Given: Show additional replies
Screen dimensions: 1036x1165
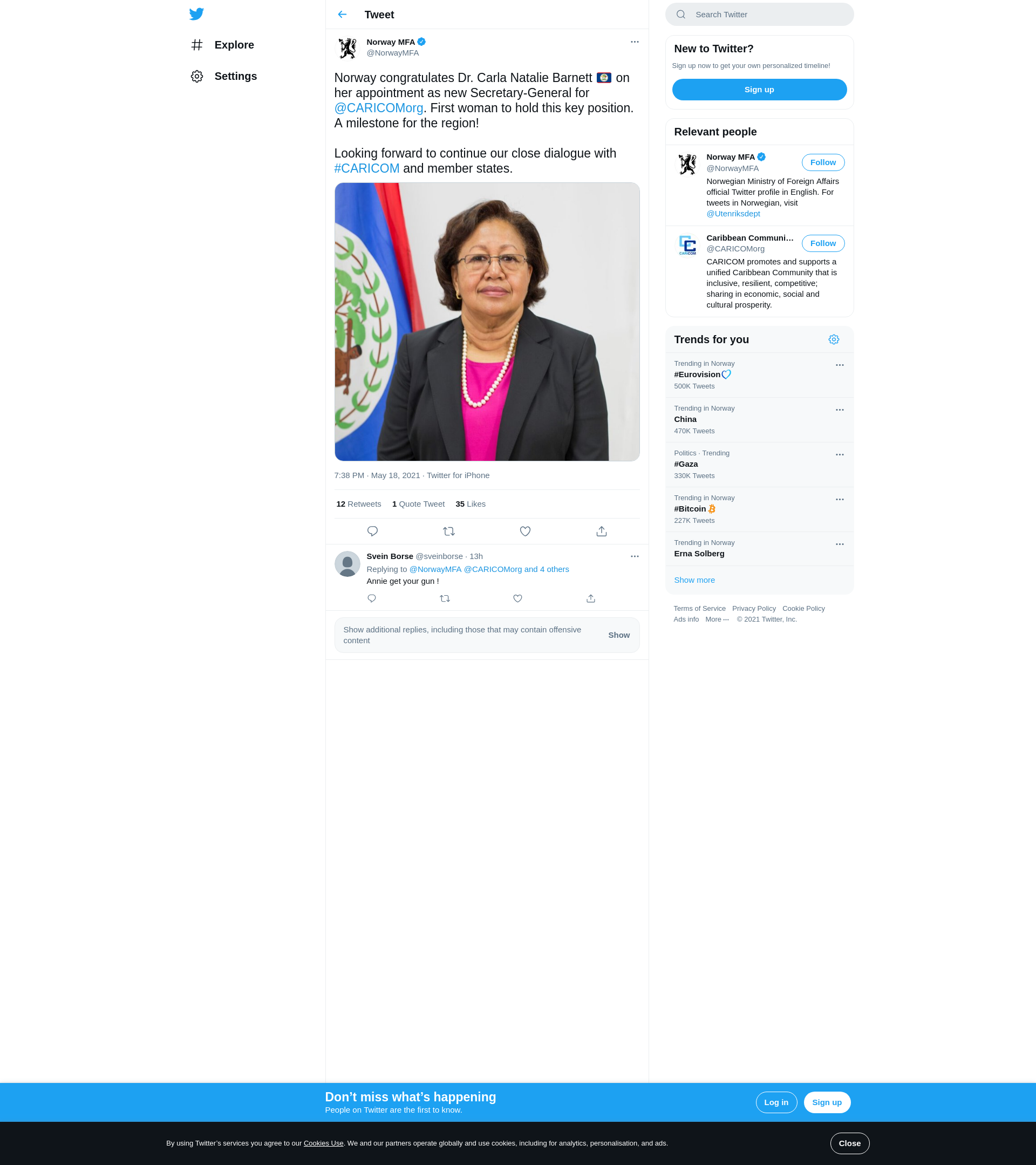Looking at the screenshot, I should tap(618, 635).
